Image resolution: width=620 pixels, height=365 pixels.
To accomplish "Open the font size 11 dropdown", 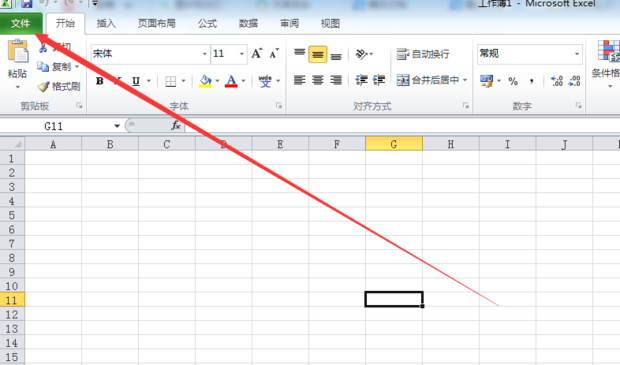I will point(242,54).
